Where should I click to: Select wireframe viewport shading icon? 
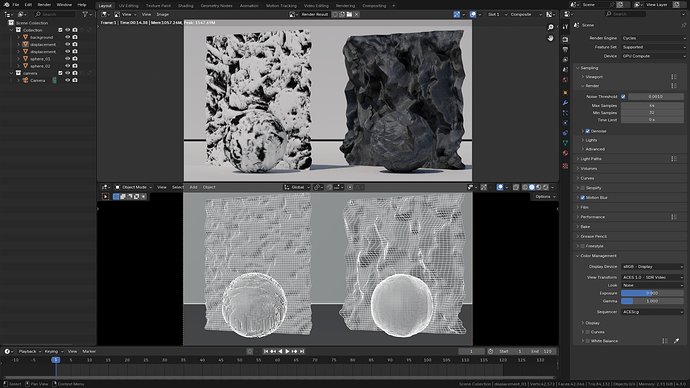(525, 187)
